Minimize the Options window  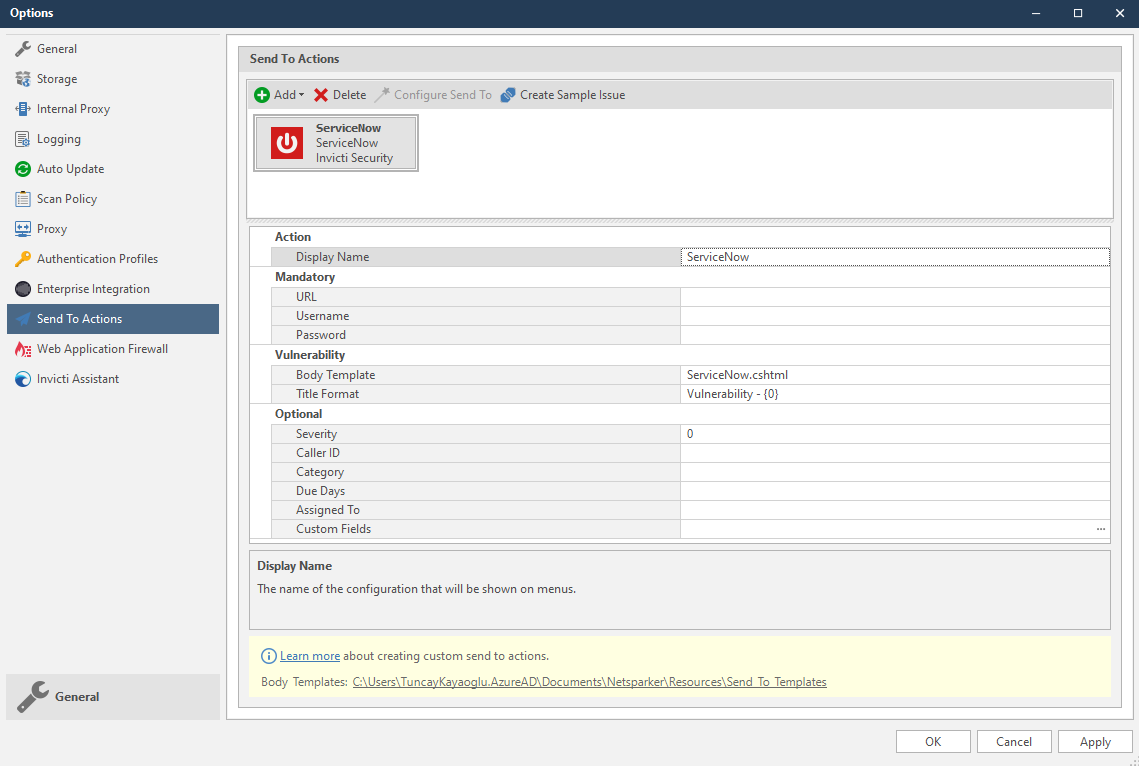[1036, 13]
